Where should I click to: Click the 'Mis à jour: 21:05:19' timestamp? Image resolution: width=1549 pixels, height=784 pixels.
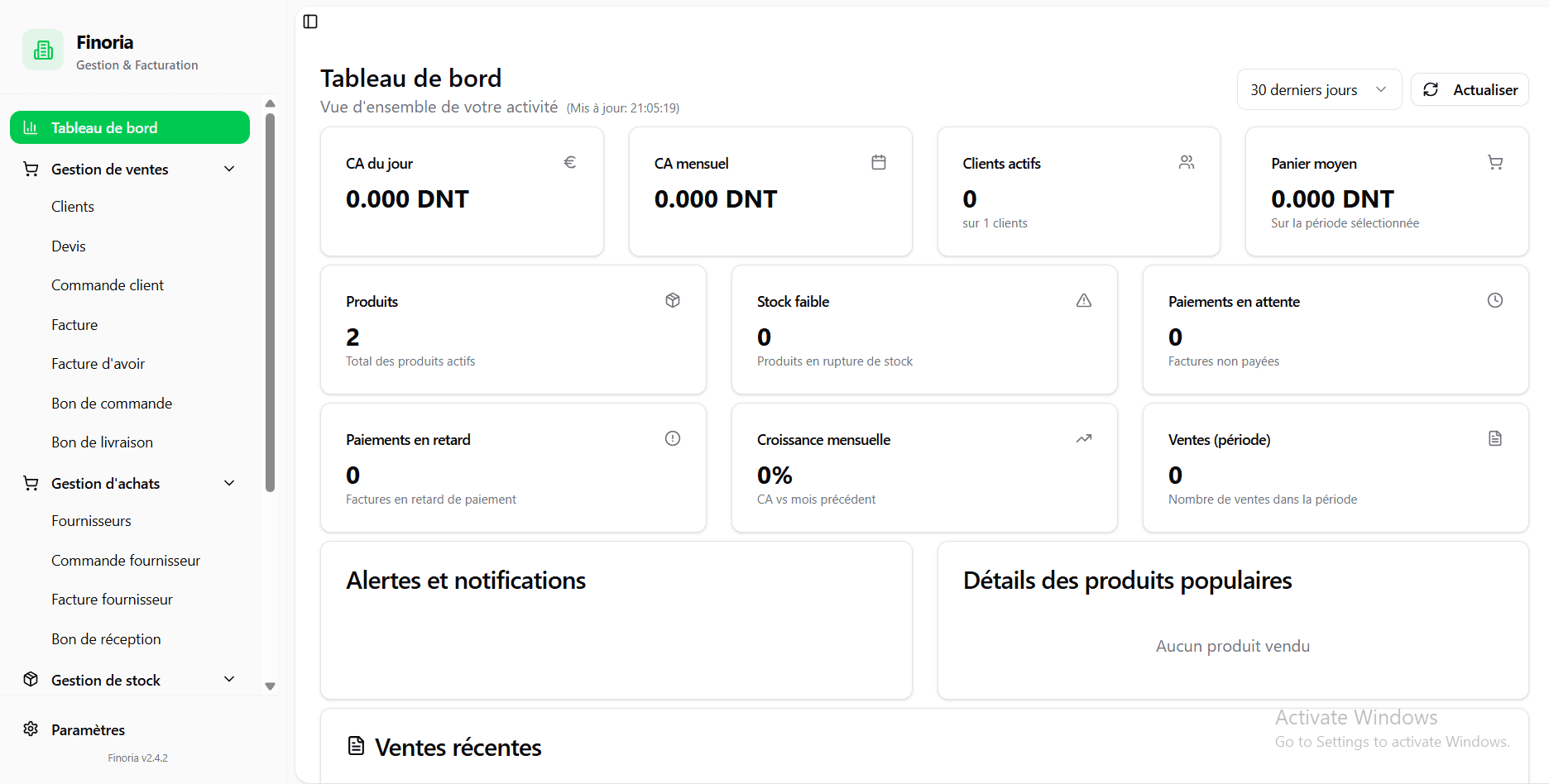623,108
